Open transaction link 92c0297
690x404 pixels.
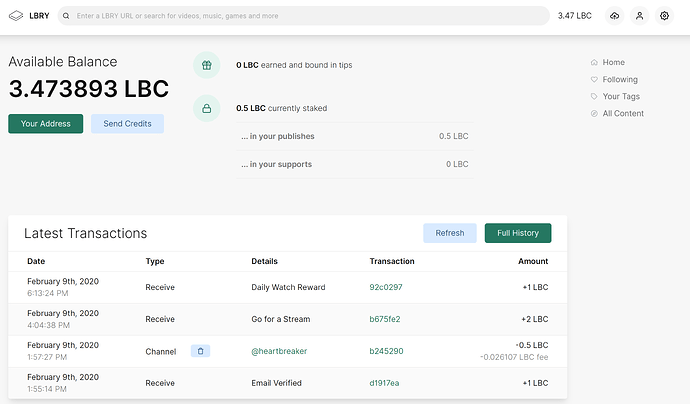[x=384, y=287]
